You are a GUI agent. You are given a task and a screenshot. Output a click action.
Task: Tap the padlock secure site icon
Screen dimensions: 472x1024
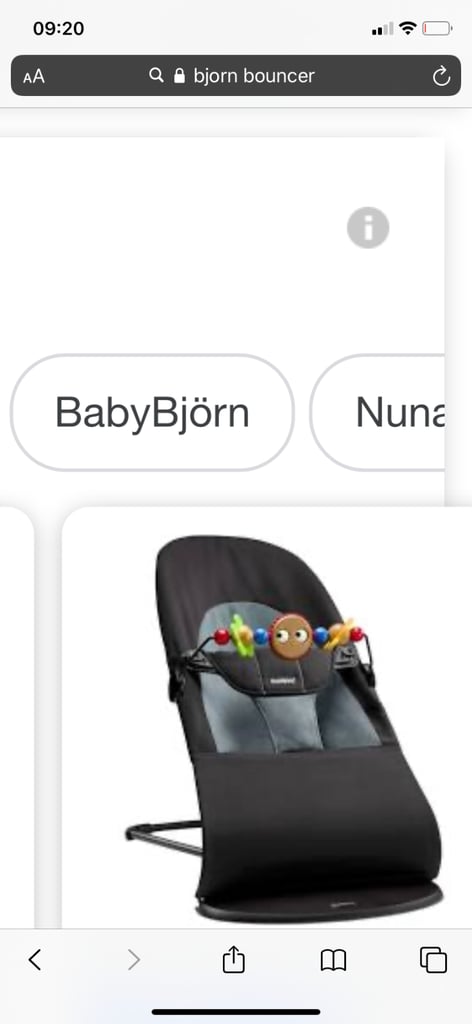[x=180, y=76]
